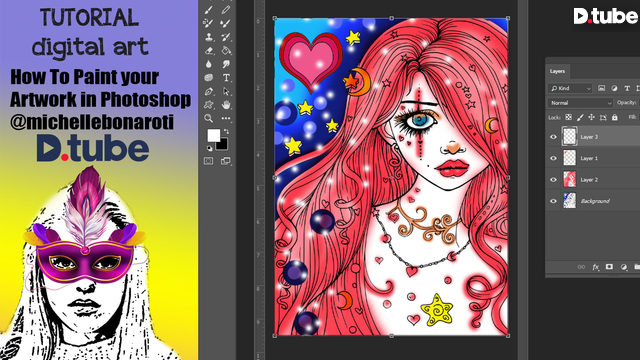
Task: Hide the Background layer eye
Action: tap(553, 201)
